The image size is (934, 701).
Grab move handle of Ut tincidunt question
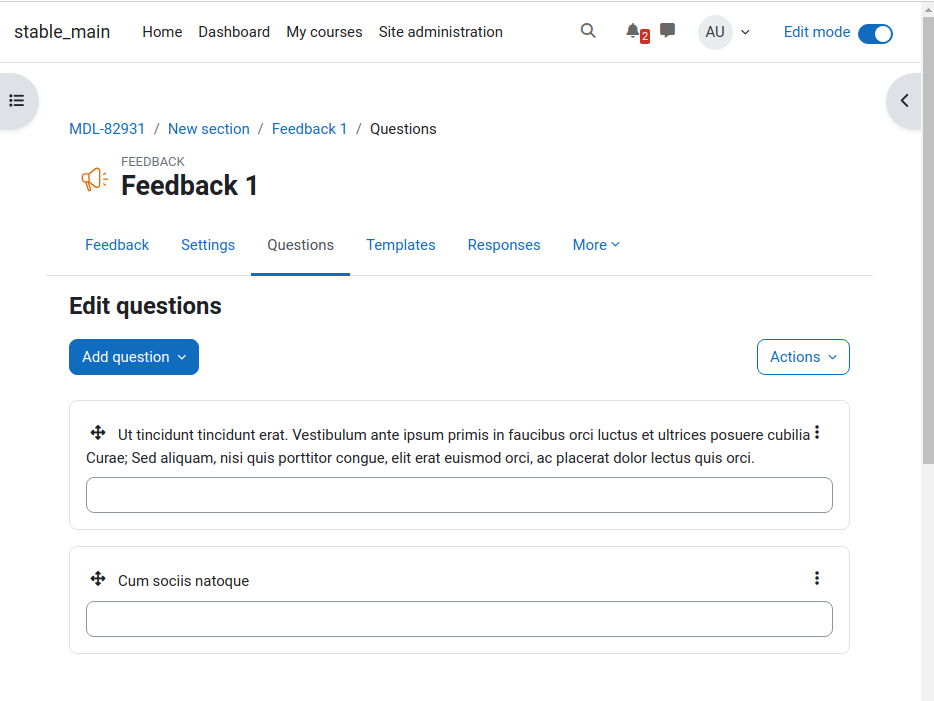[x=98, y=433]
